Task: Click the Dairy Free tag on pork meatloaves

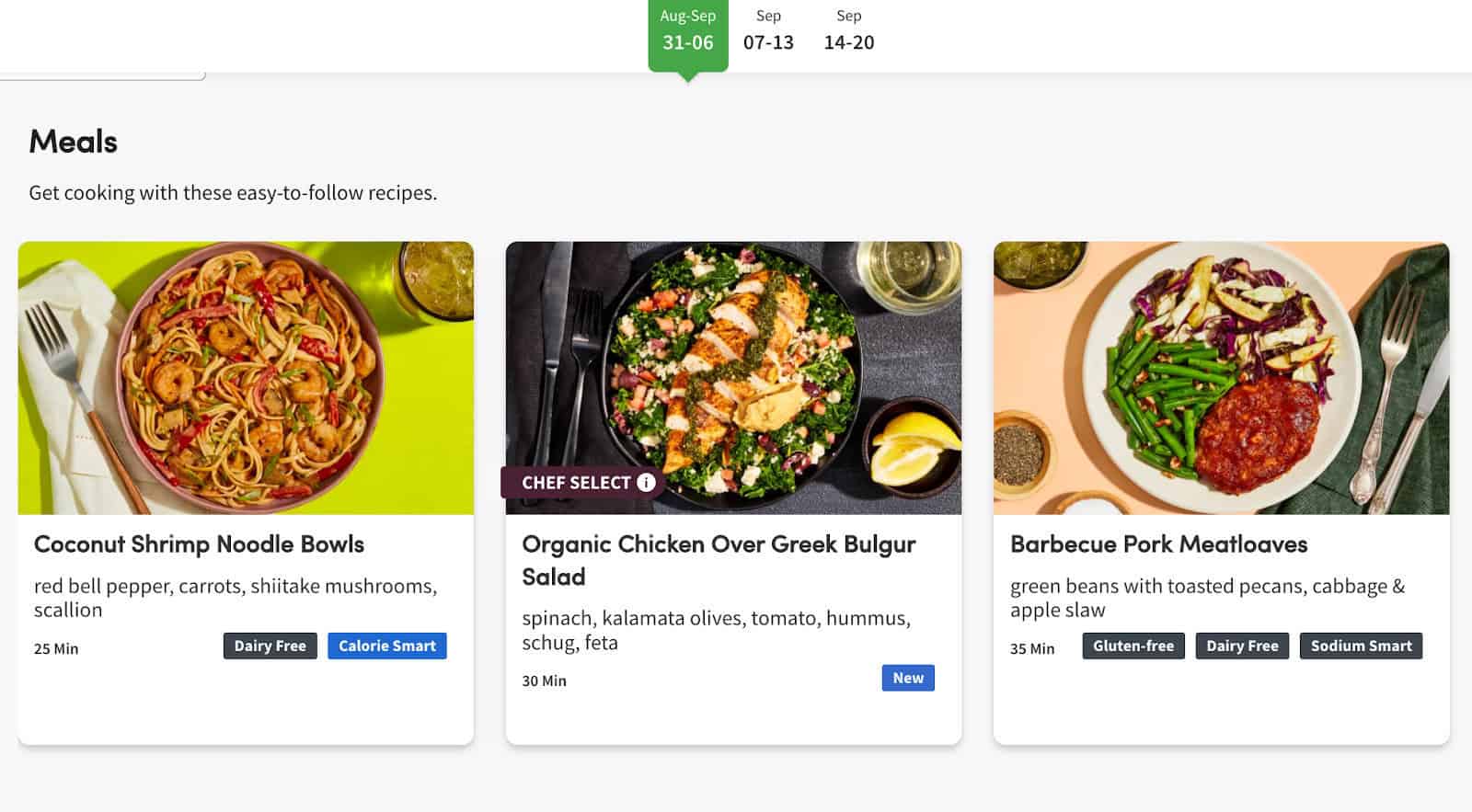Action: pyautogui.click(x=1242, y=646)
